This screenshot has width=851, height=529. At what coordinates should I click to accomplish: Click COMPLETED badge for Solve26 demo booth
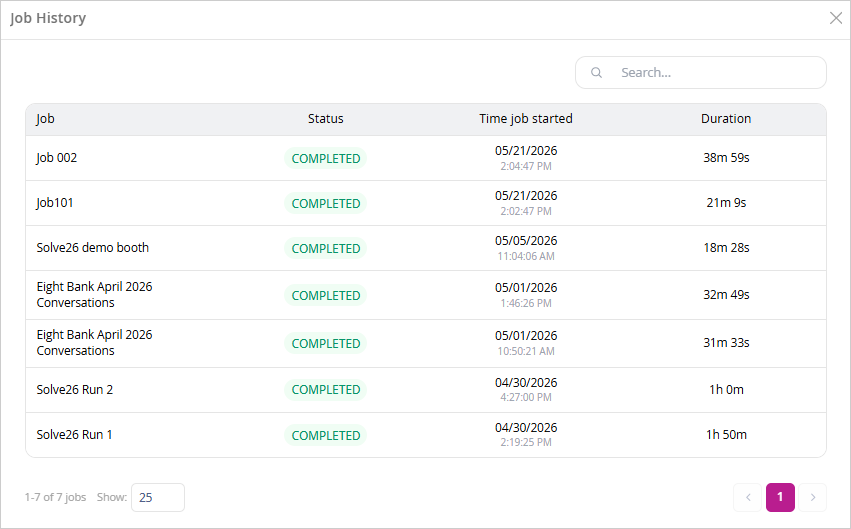pyautogui.click(x=326, y=248)
